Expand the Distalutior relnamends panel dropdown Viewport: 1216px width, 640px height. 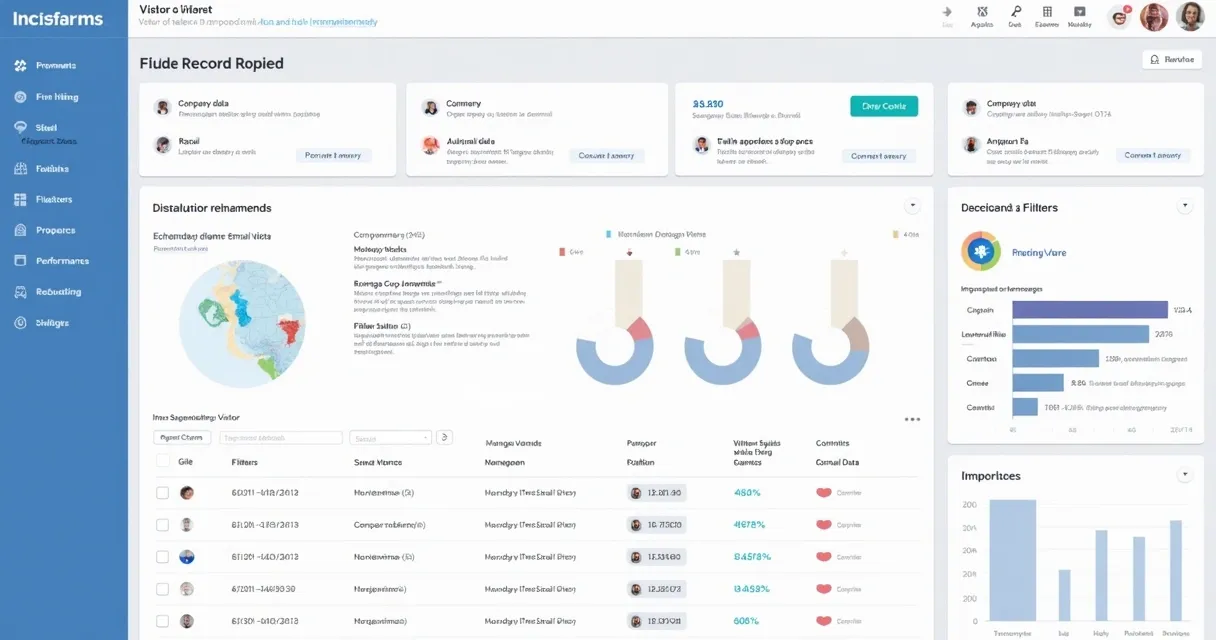(x=912, y=206)
